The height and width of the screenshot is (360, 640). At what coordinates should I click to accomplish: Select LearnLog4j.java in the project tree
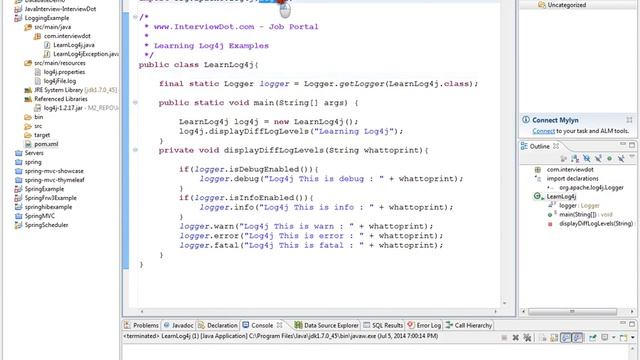click(x=74, y=45)
